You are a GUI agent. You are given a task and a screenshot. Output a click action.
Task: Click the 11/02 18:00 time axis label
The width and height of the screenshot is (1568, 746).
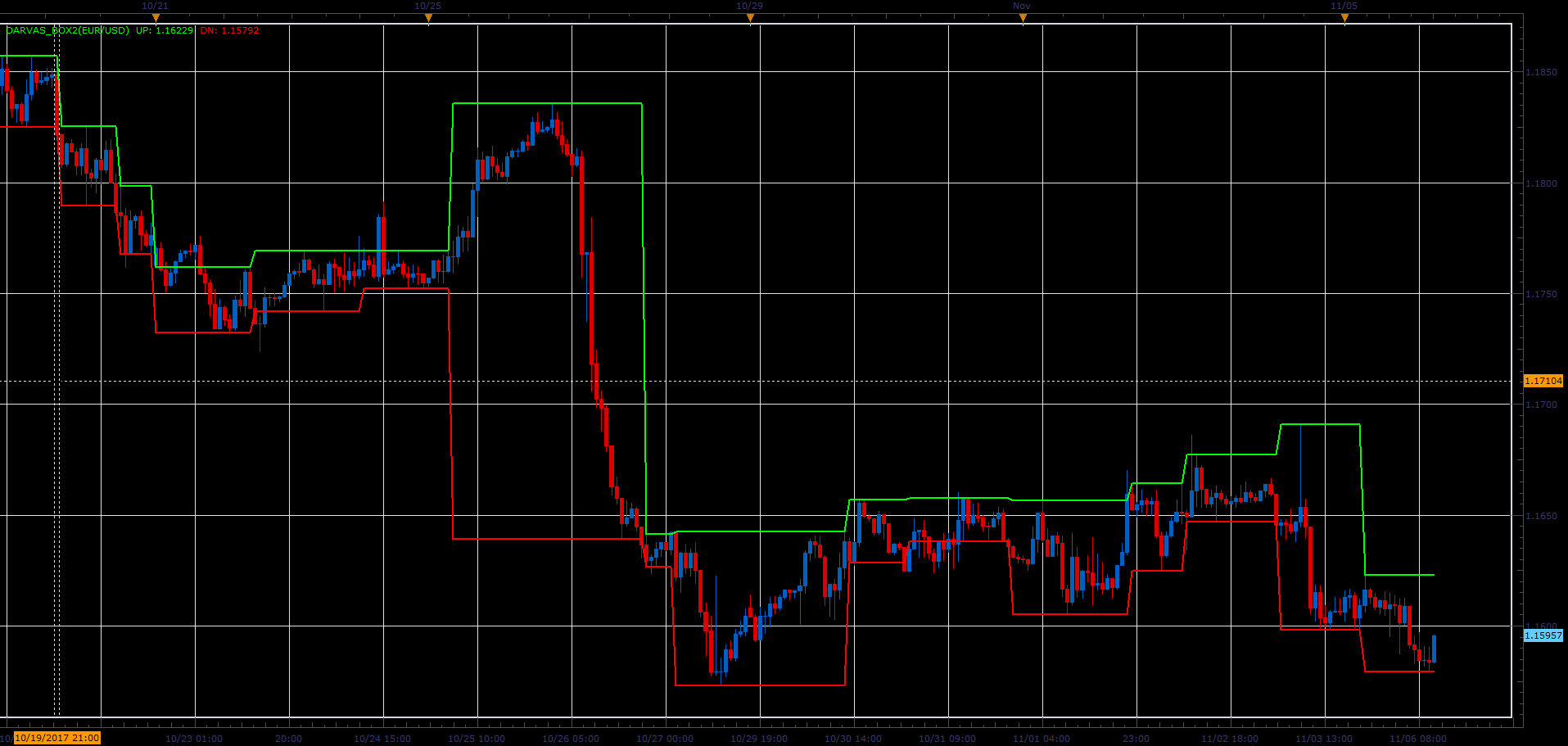coord(1230,739)
